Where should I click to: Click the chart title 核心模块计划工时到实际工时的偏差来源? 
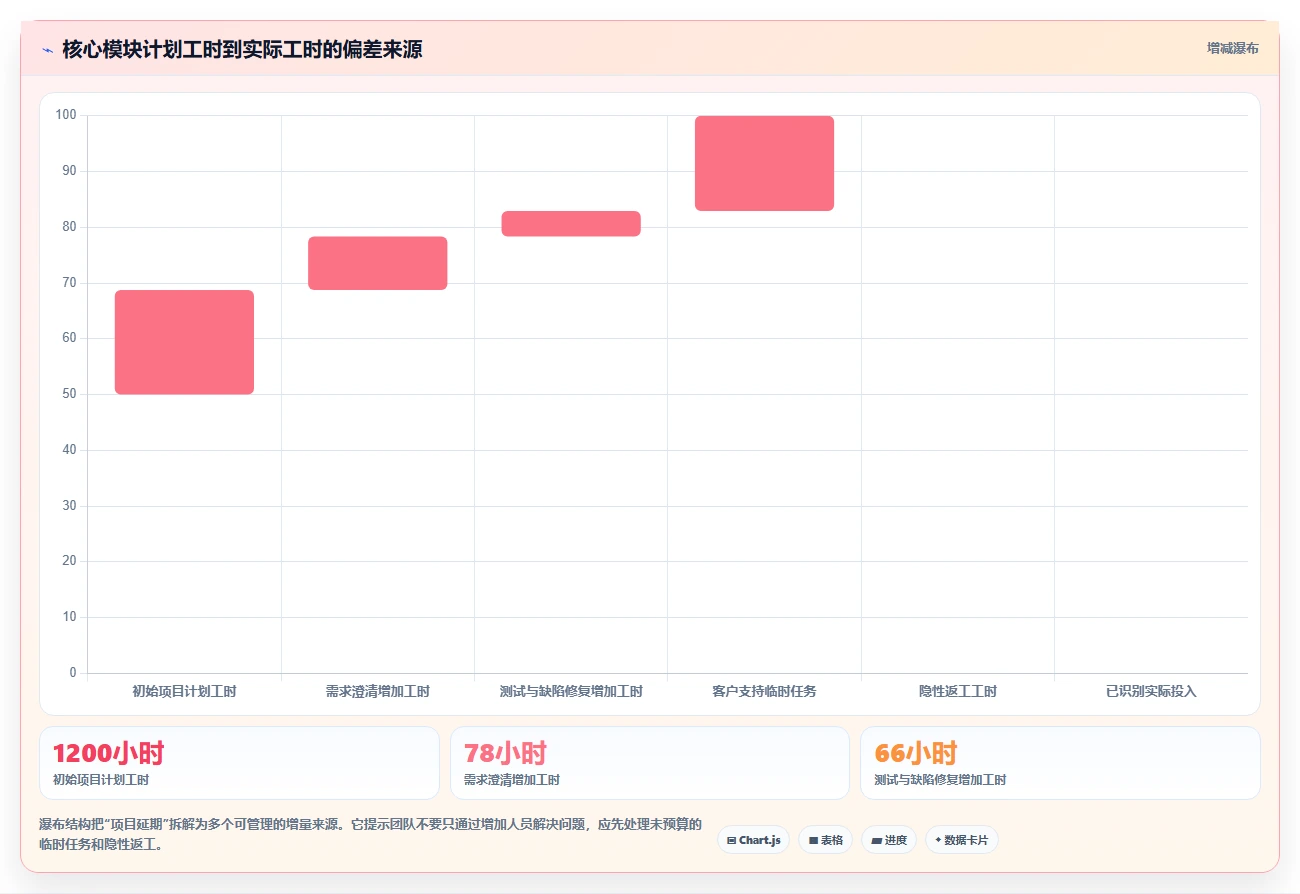click(242, 49)
